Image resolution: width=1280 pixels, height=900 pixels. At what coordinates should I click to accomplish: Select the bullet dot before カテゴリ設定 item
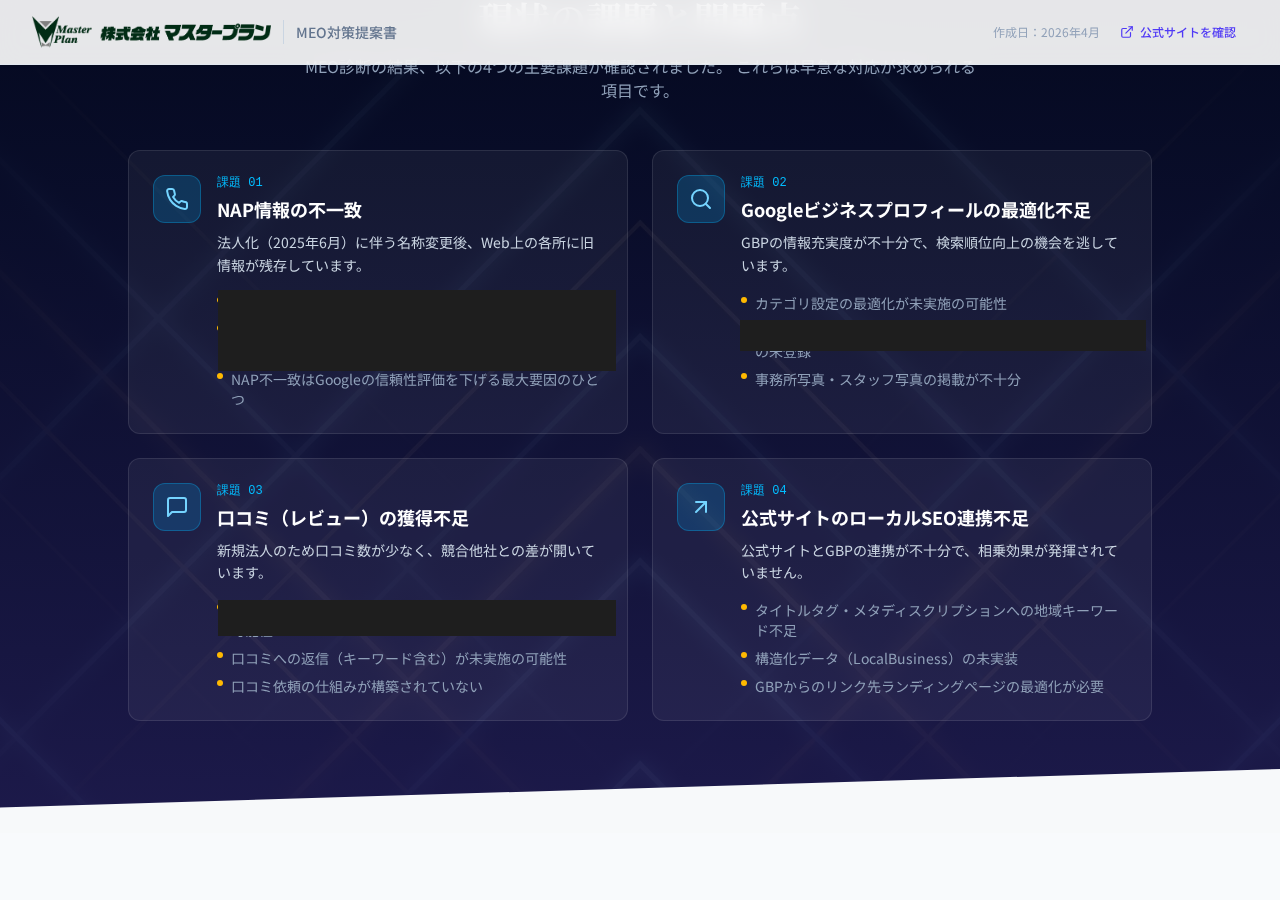pos(743,302)
